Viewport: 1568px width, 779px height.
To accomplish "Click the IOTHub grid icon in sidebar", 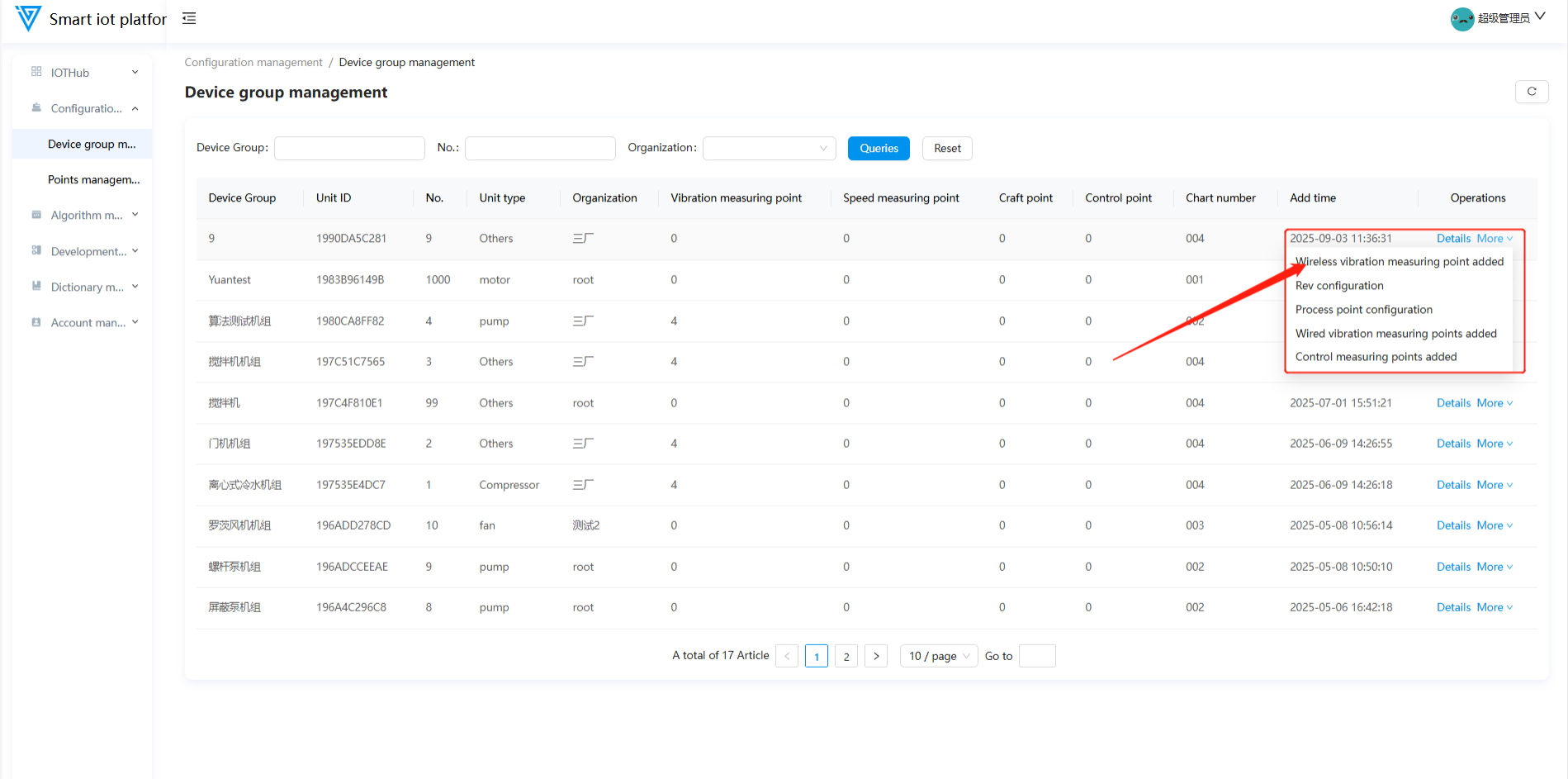I will (x=36, y=72).
